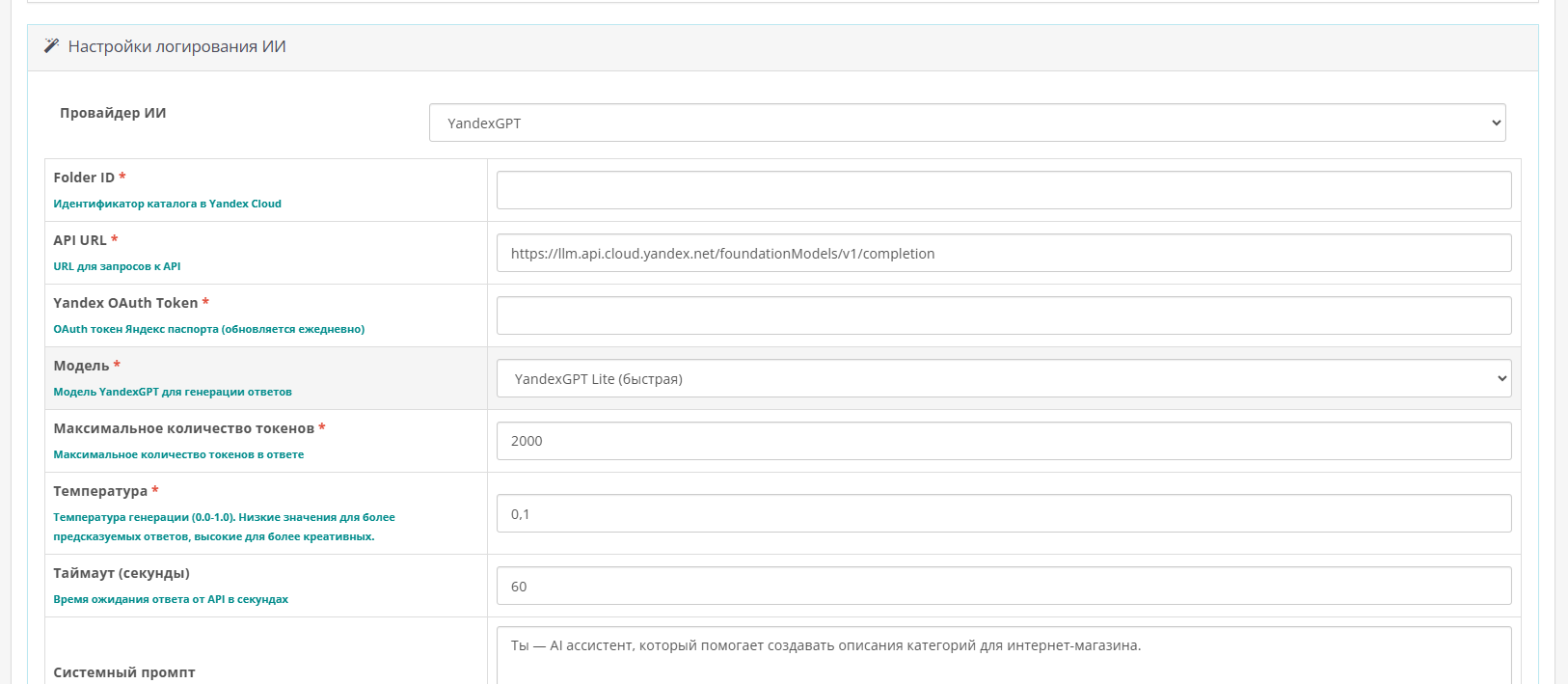This screenshot has width=1568, height=684.
Task: Click the Модель label
Action: [81, 366]
